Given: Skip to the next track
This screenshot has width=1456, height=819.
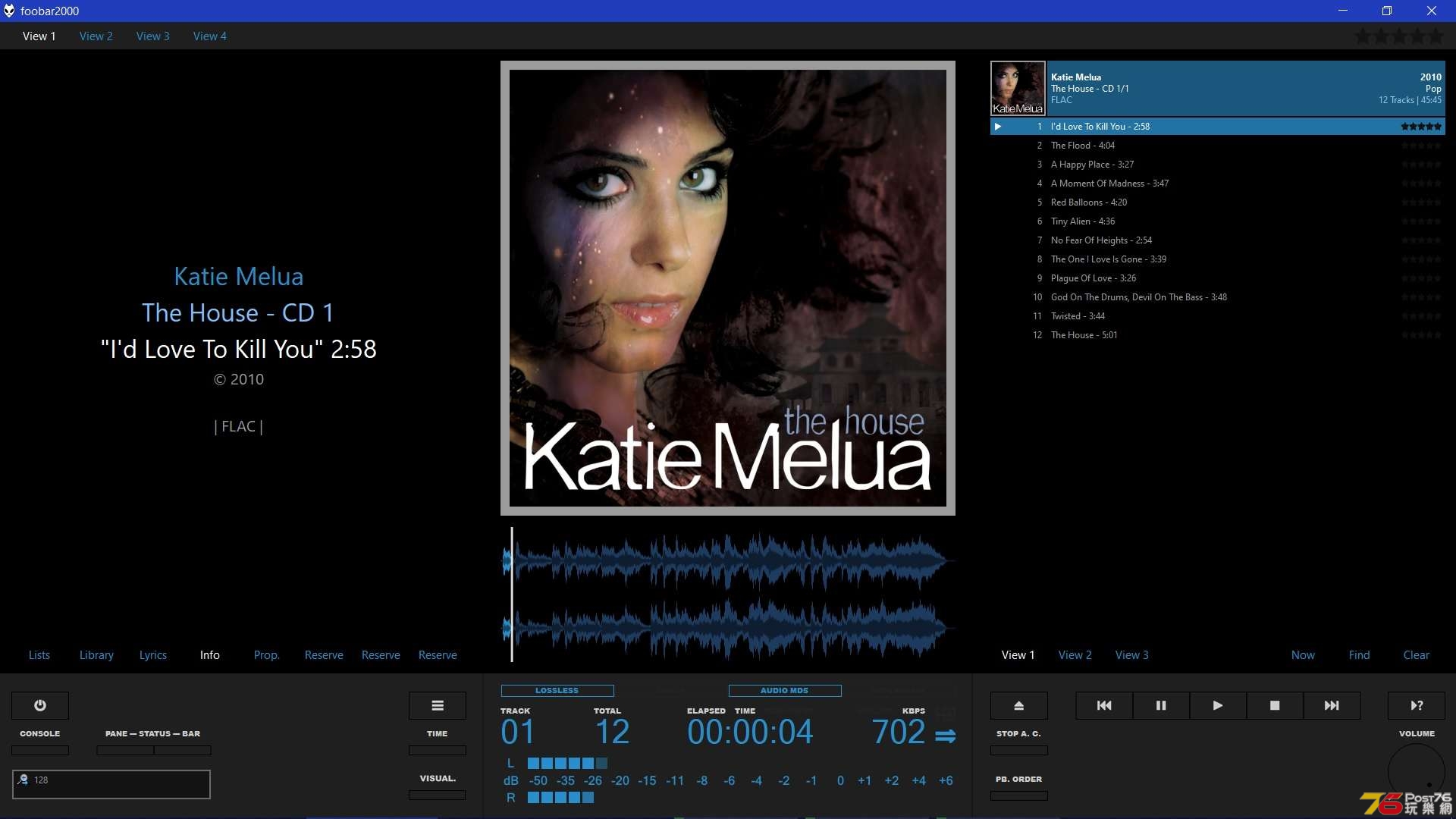Looking at the screenshot, I should (1332, 705).
